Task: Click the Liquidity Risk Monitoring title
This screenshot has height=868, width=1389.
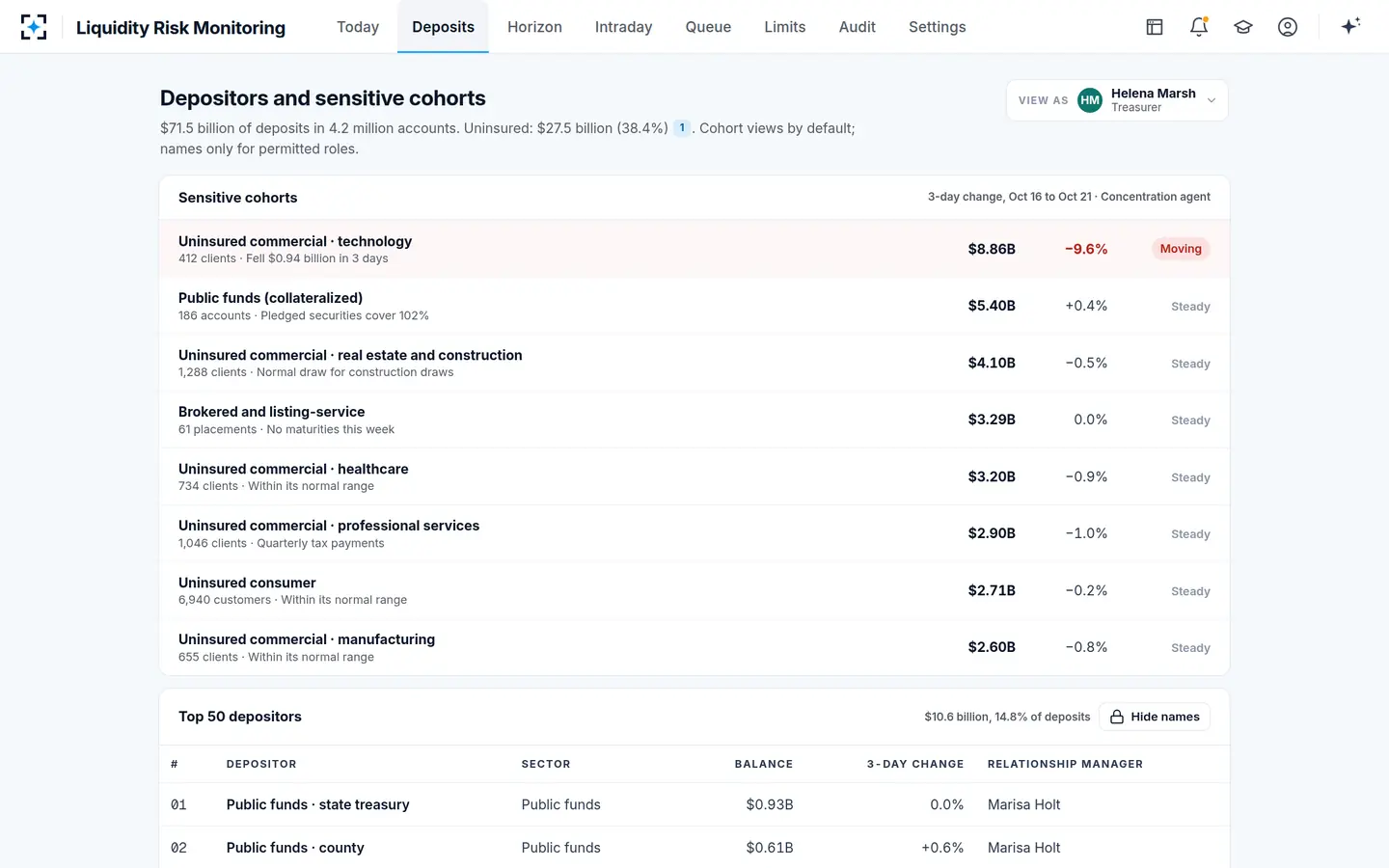Action: coord(180,27)
